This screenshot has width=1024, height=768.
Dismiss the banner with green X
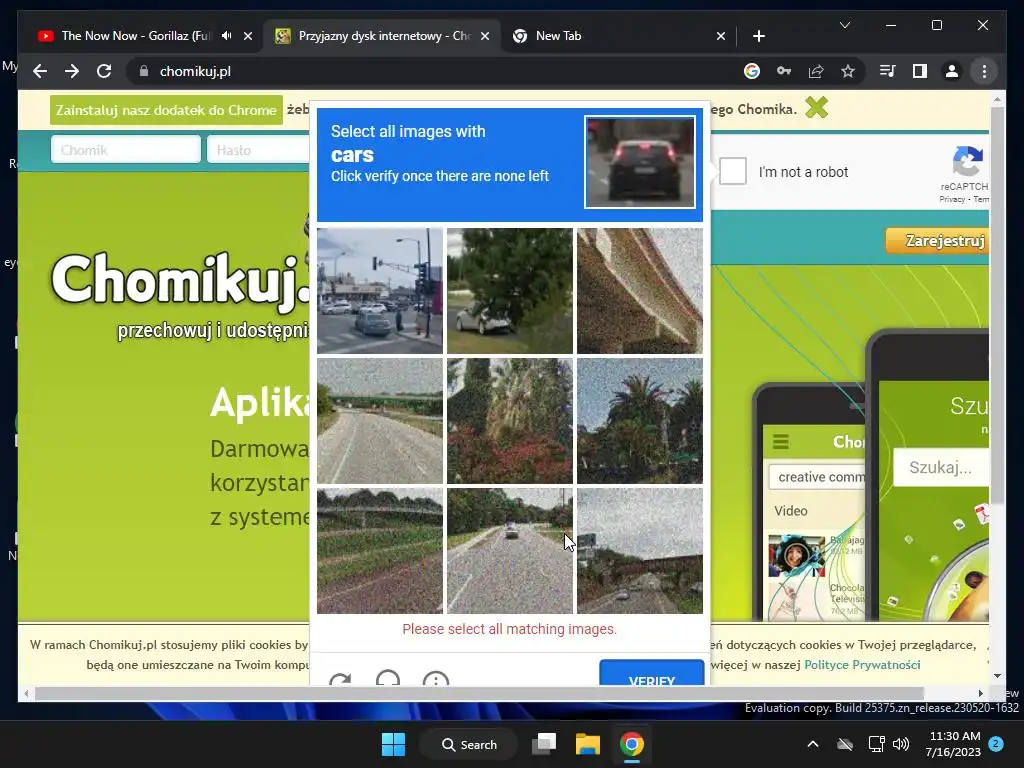[x=816, y=108]
